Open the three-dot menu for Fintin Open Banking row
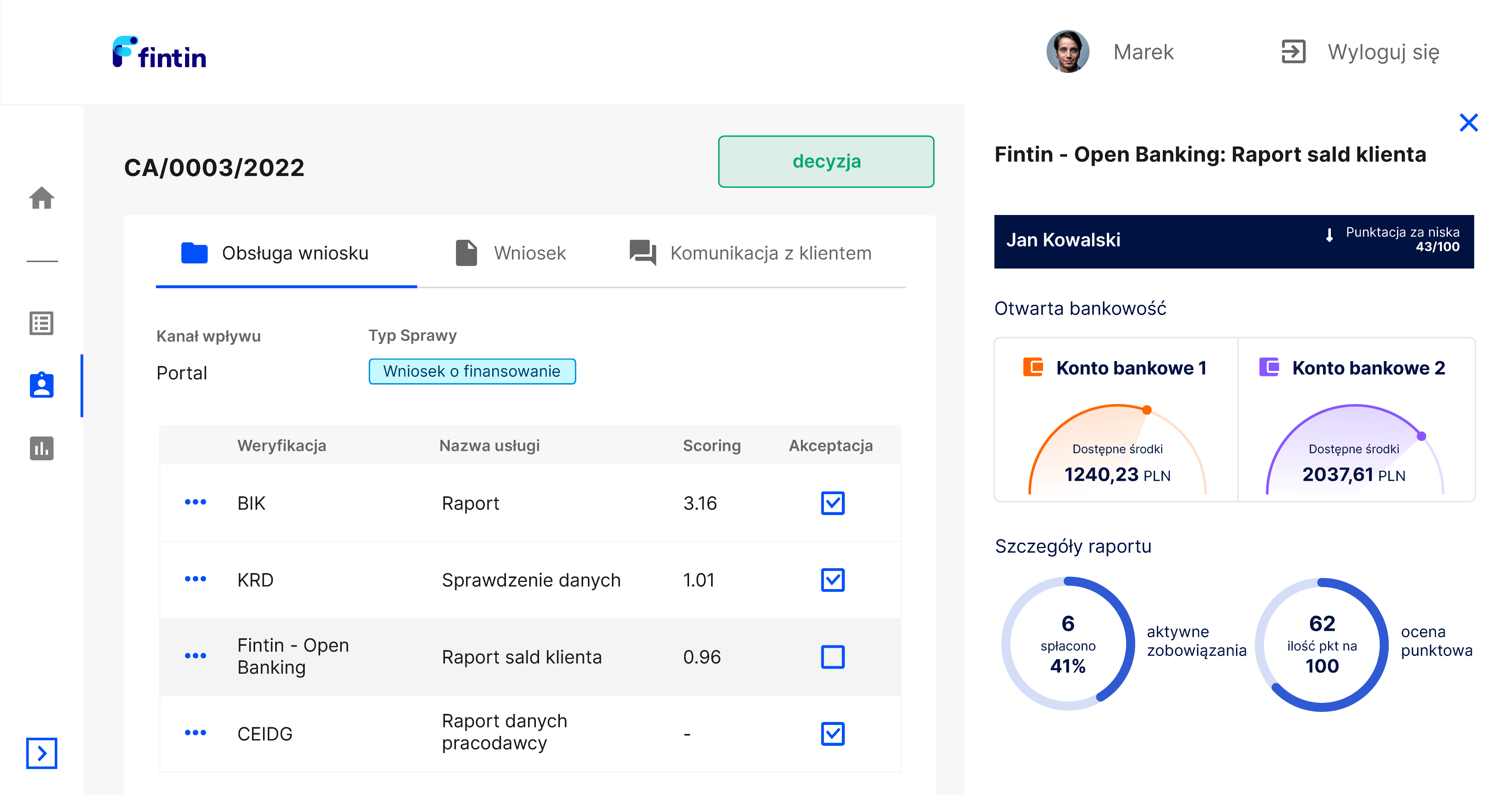 [x=195, y=656]
